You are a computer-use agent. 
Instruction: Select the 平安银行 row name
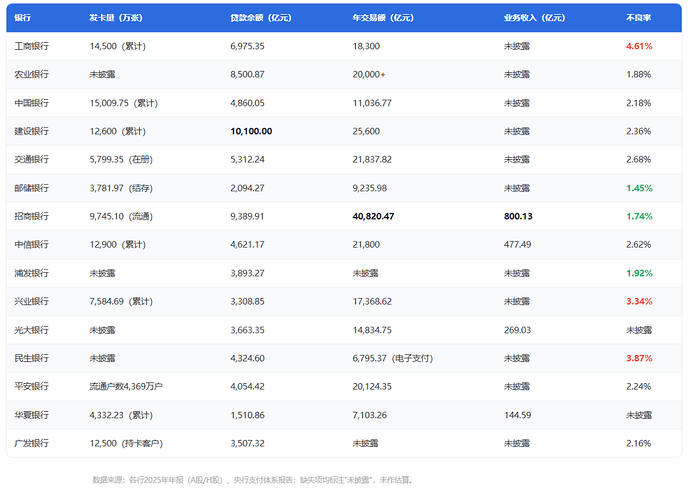(31, 386)
